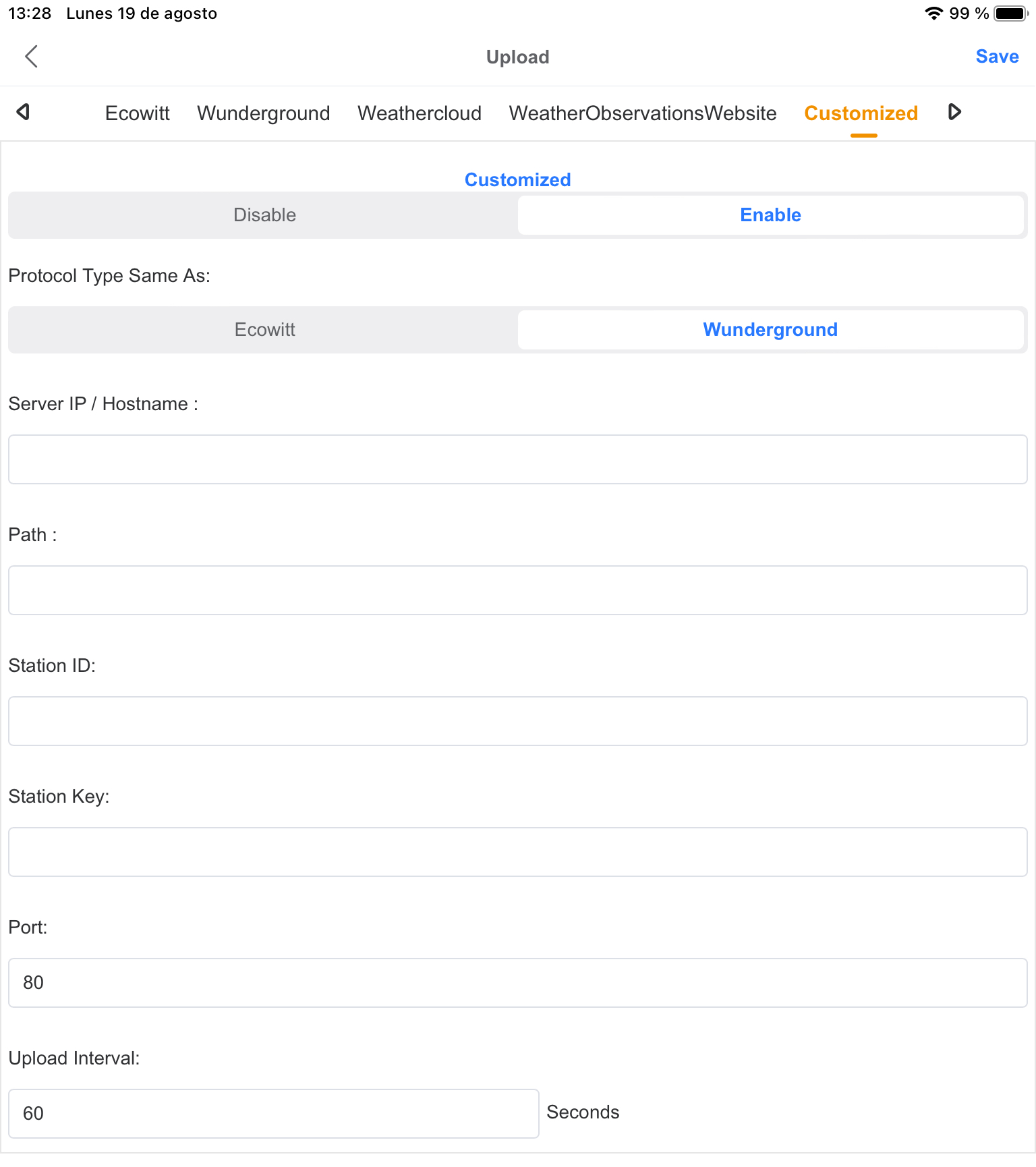The image size is (1036, 1167).
Task: Switch to the Ecowitt tab
Action: point(138,113)
